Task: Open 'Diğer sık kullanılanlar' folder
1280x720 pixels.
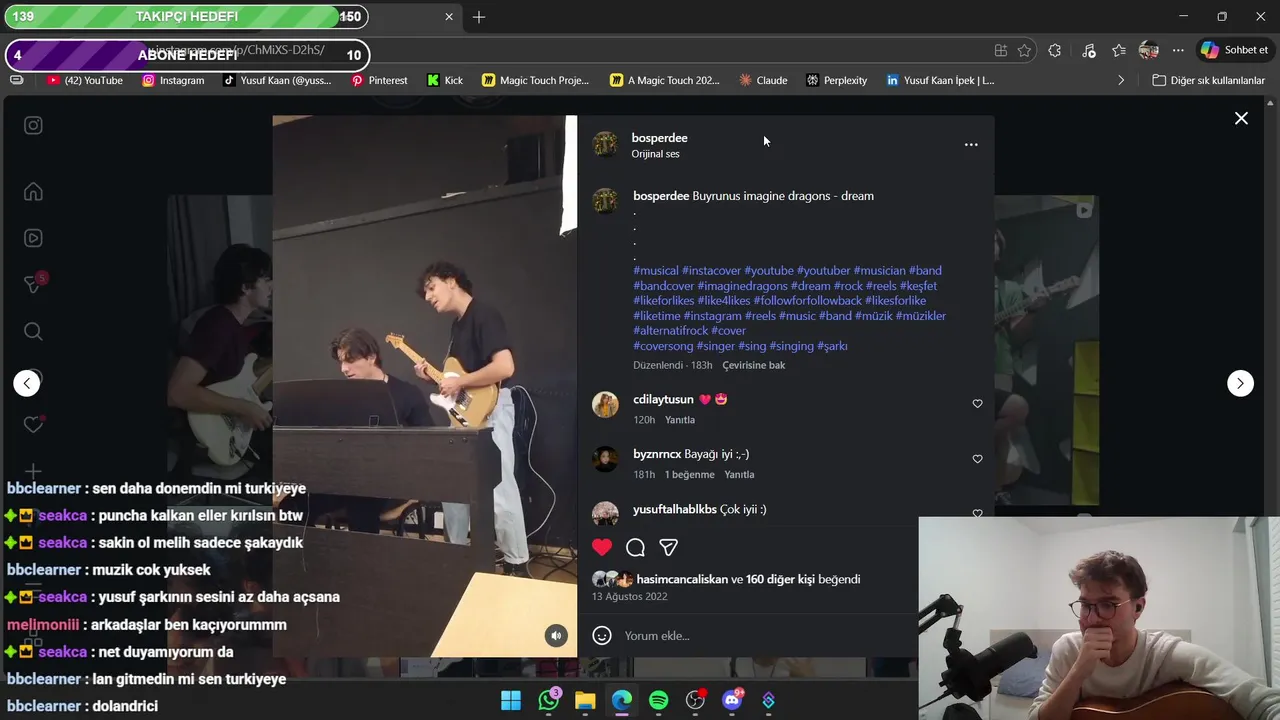Action: click(1208, 80)
